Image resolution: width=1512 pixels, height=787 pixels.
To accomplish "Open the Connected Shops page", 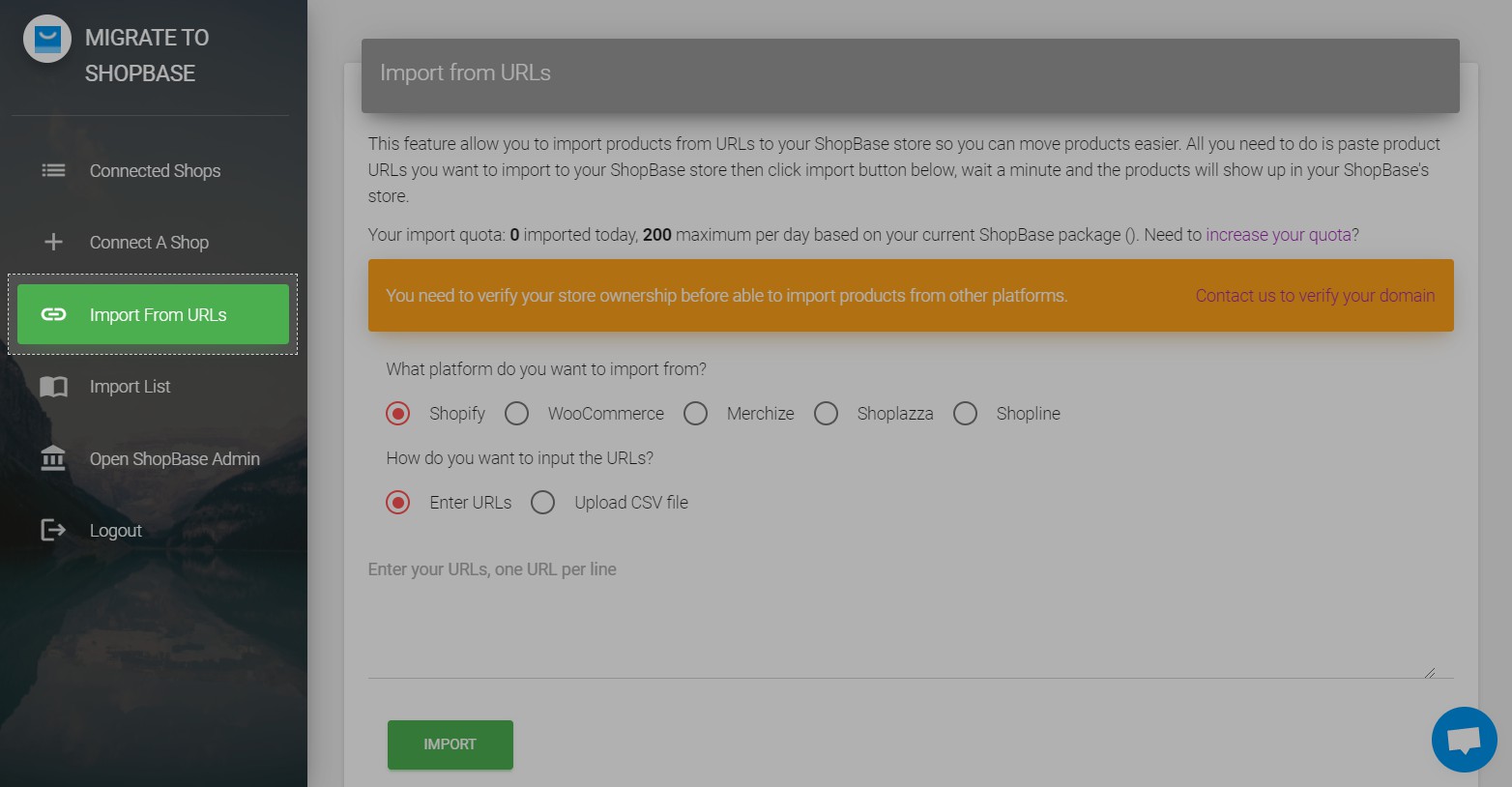I will (x=155, y=170).
